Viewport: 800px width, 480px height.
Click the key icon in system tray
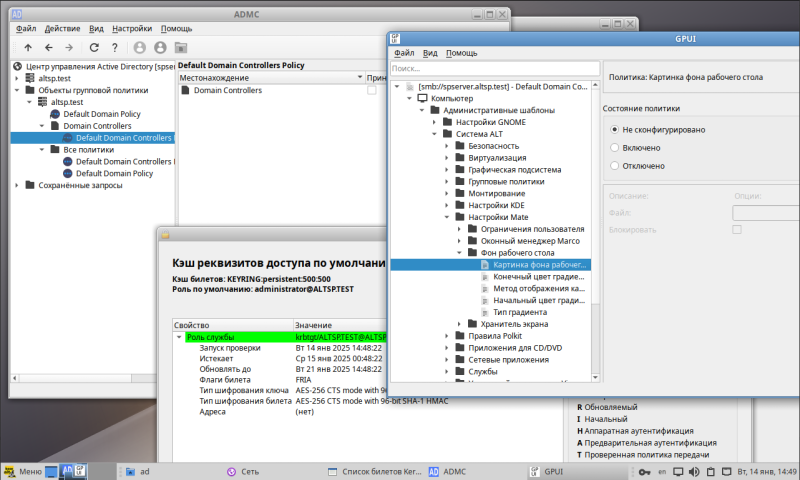(x=644, y=472)
